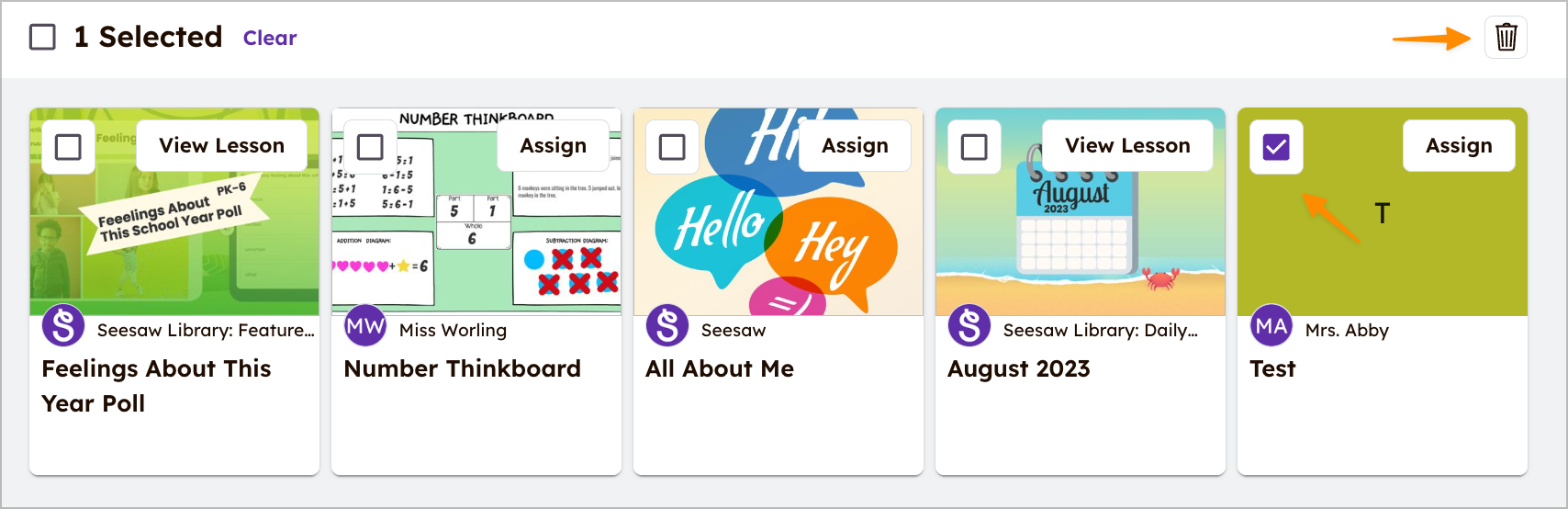This screenshot has width=1568, height=509.
Task: Open the Number Thinkboard title
Action: [462, 368]
